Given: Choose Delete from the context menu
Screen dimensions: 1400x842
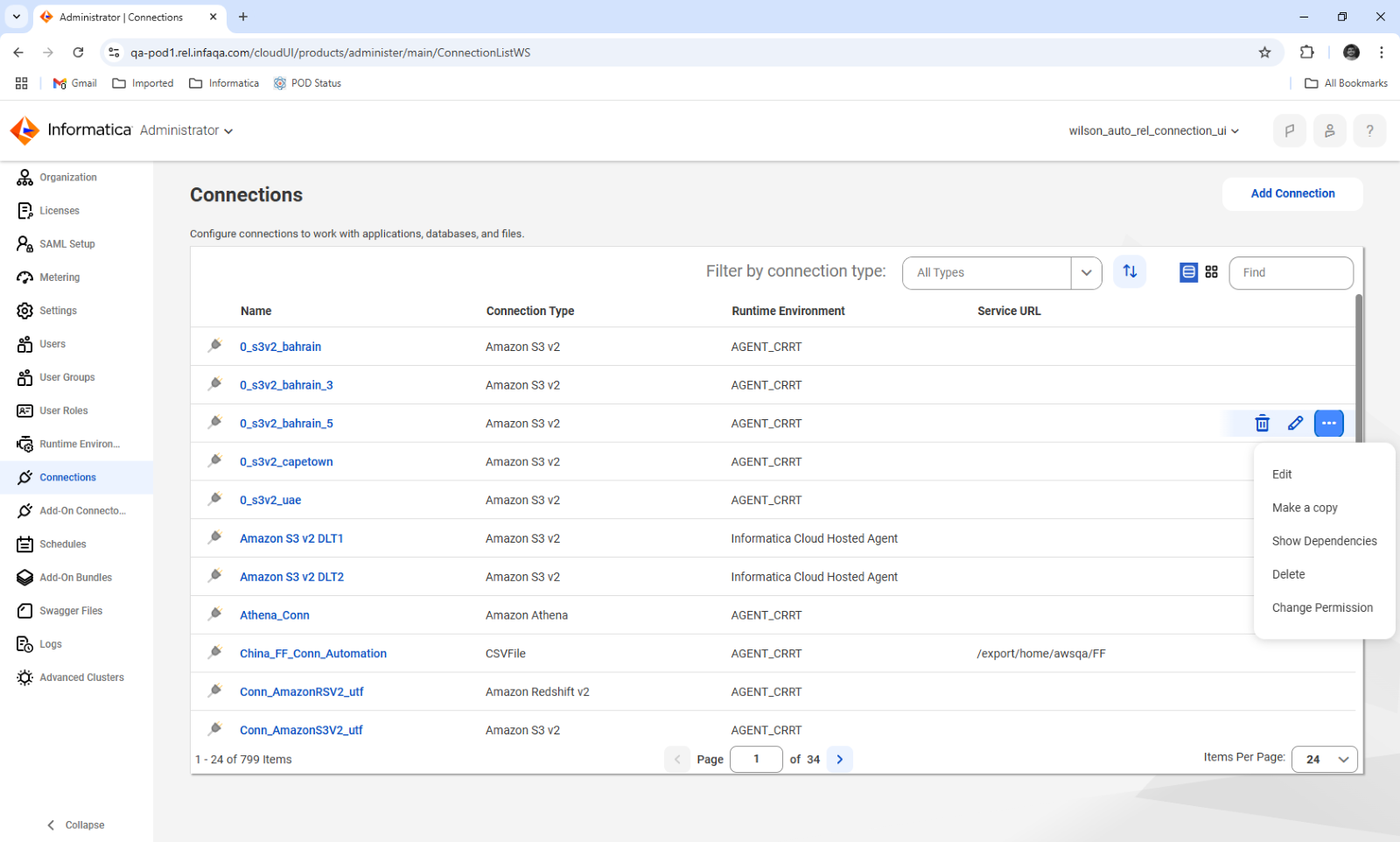Looking at the screenshot, I should click(1288, 574).
